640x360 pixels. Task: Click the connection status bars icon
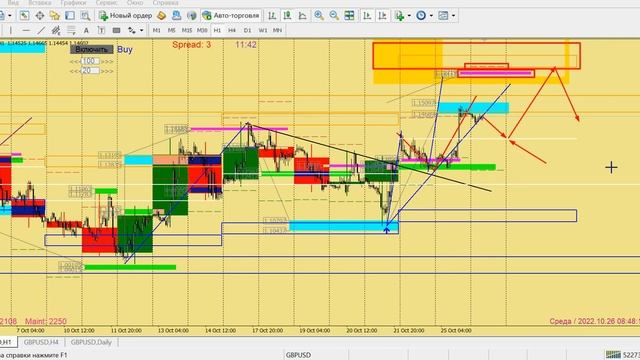click(613, 355)
